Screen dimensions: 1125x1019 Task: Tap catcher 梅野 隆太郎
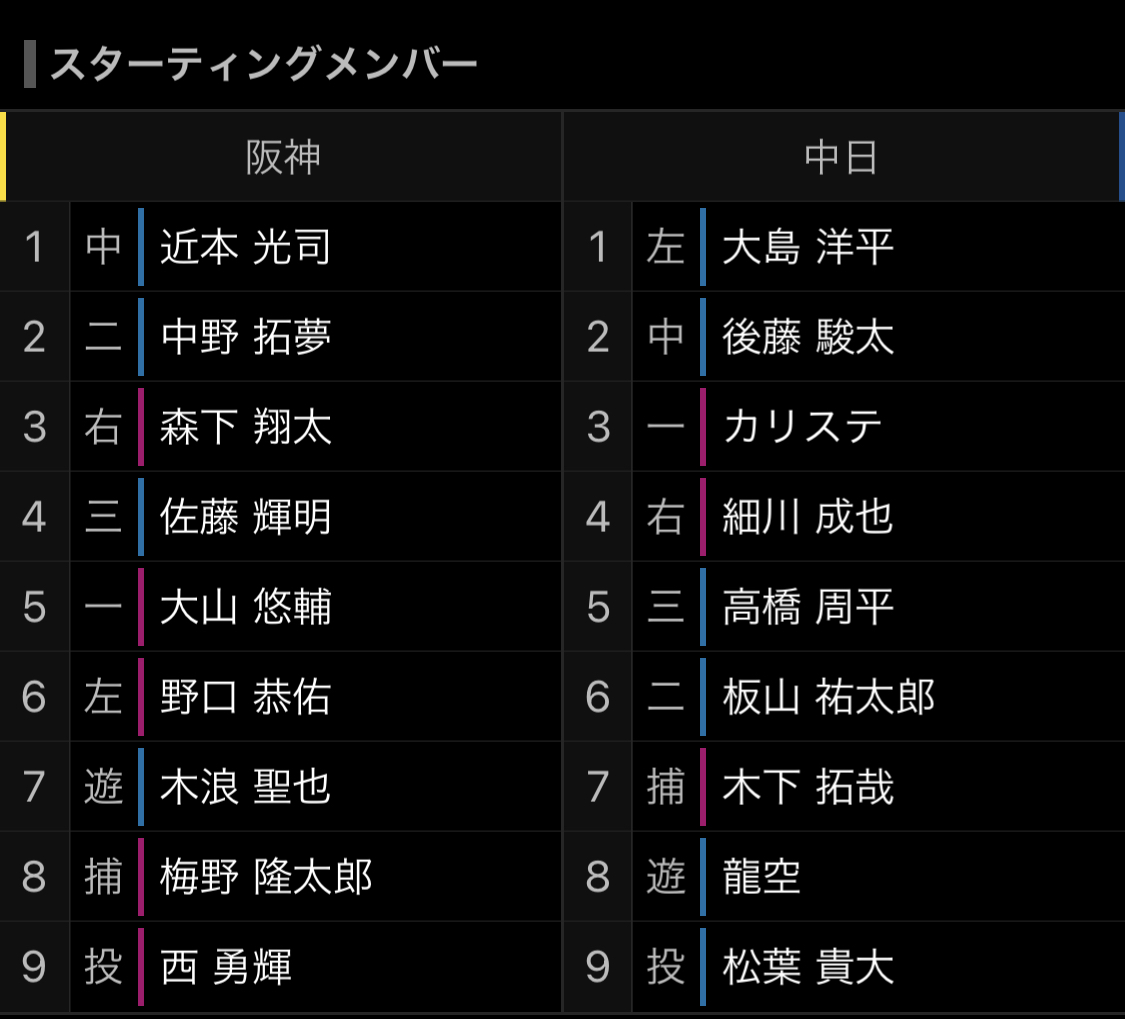pyautogui.click(x=266, y=877)
